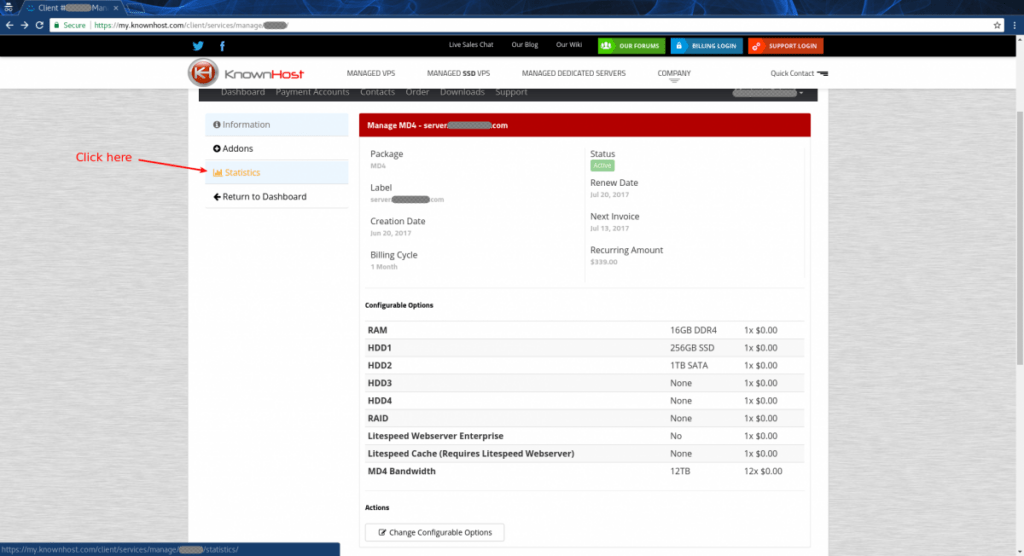Screen dimensions: 1024x556
Task: Click the Manage MD4 header title
Action: pyautogui.click(x=437, y=125)
